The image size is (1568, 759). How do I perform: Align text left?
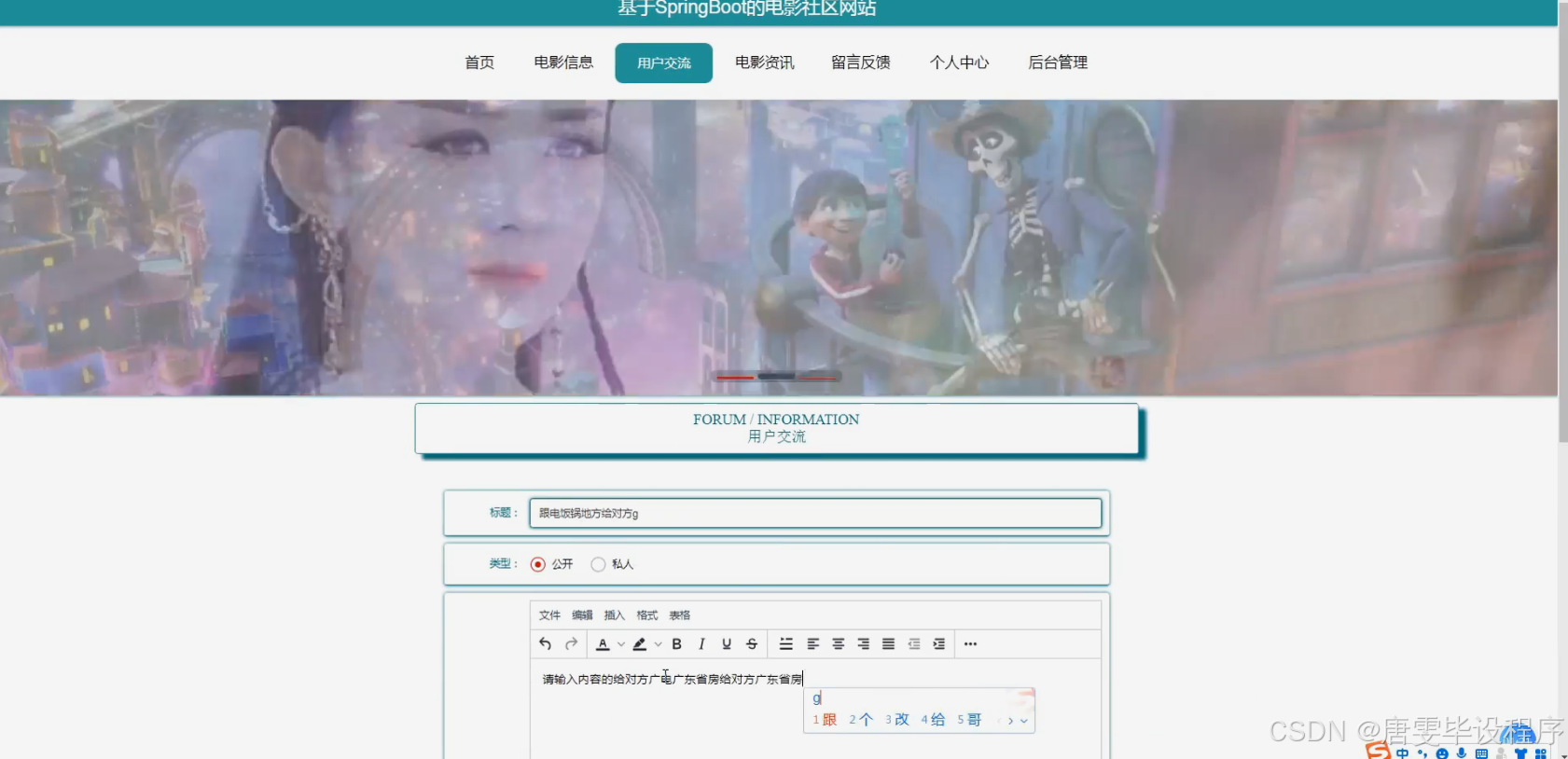click(813, 643)
